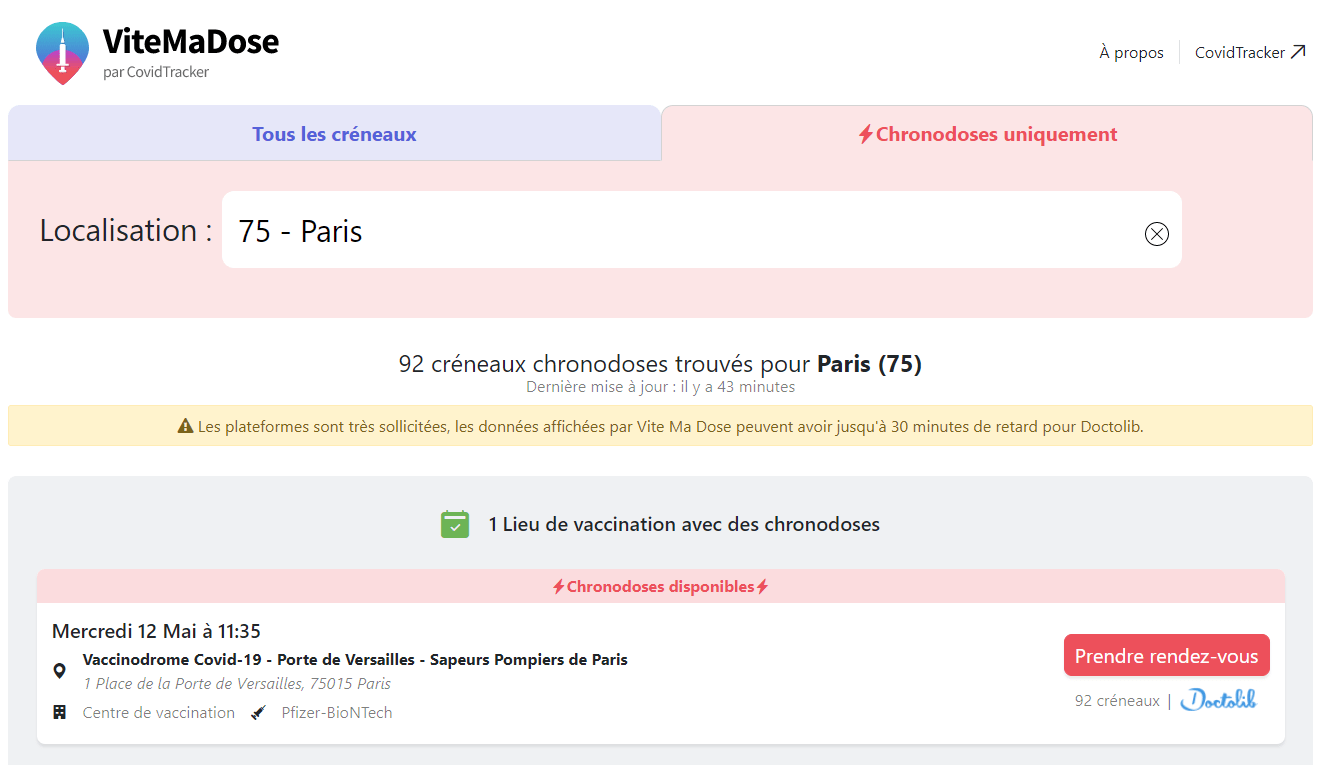Click the 92 créneaux label
This screenshot has height=765, width=1325.
pyautogui.click(x=1117, y=700)
